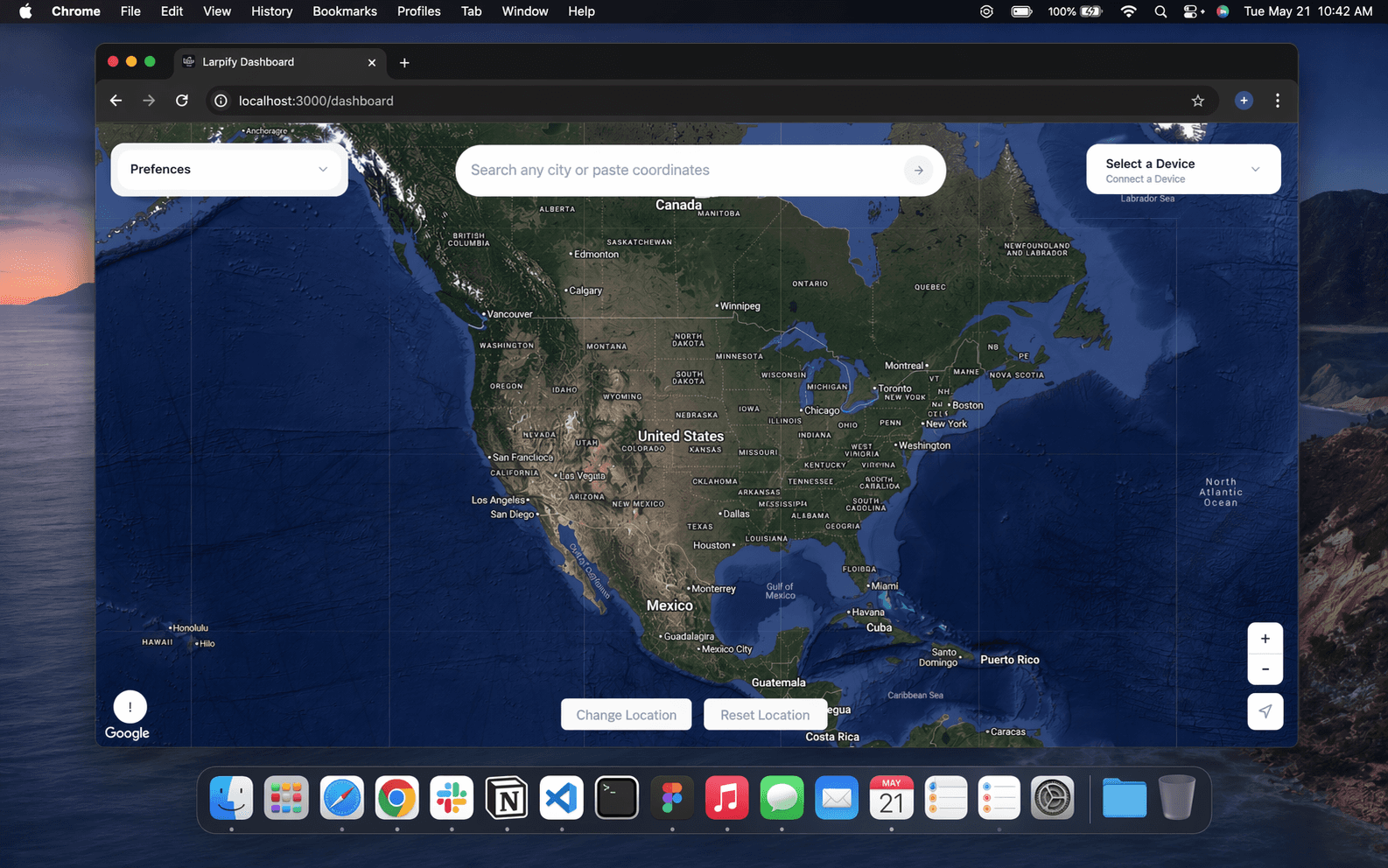Open Control Center in menu bar
This screenshot has height=868, width=1388.
pos(1194,11)
